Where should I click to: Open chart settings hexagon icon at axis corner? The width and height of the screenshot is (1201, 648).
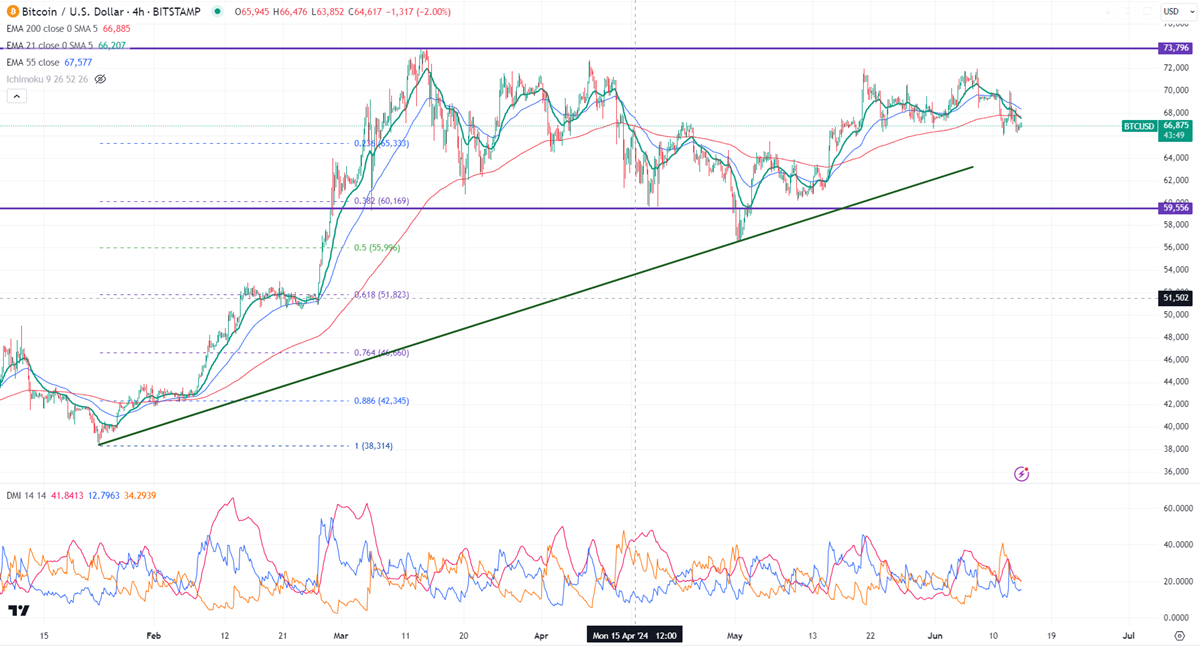click(1179, 635)
